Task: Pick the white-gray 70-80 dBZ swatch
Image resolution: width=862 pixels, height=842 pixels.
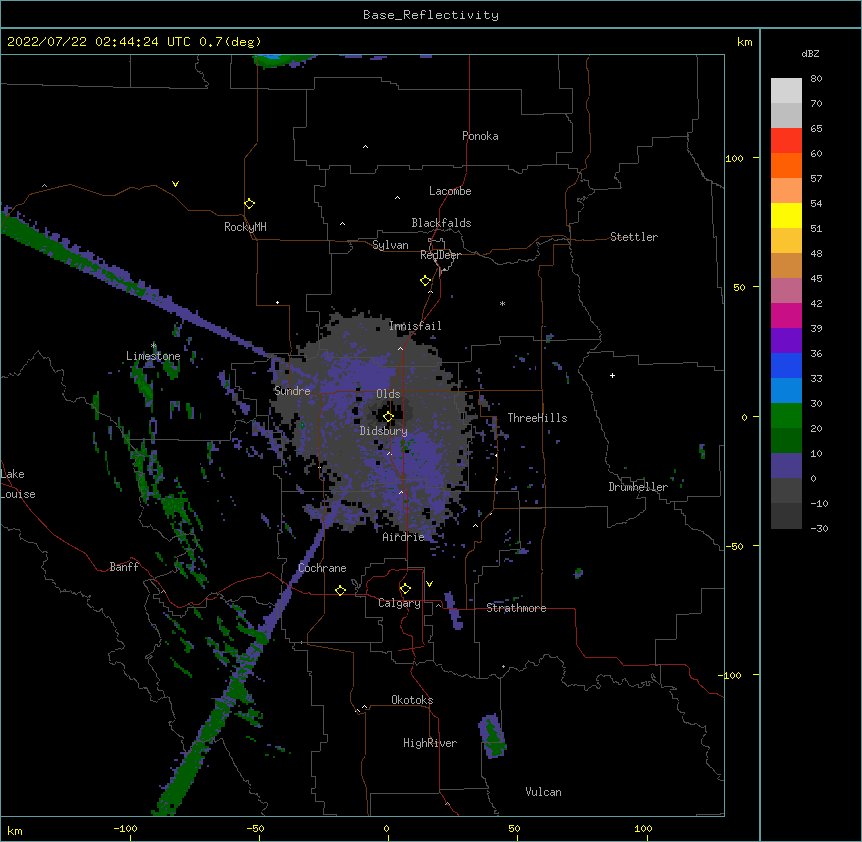Action: (786, 90)
